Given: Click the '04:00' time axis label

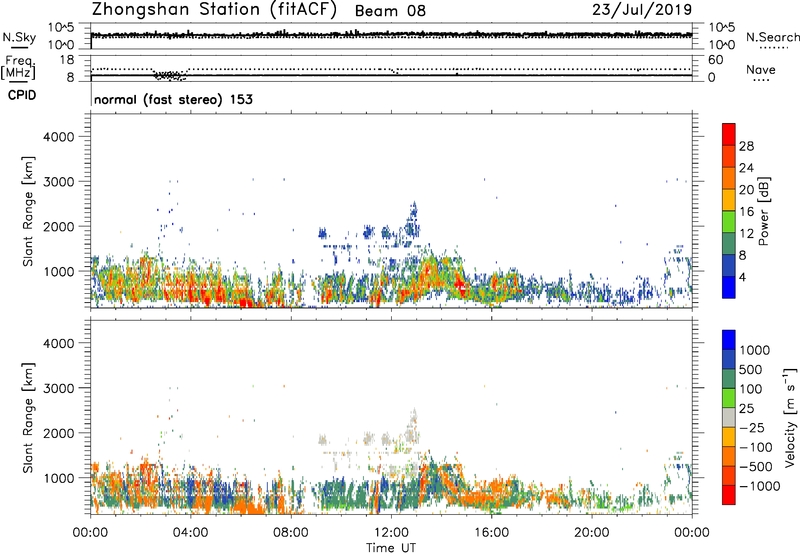Looking at the screenshot, I should pyautogui.click(x=190, y=533).
